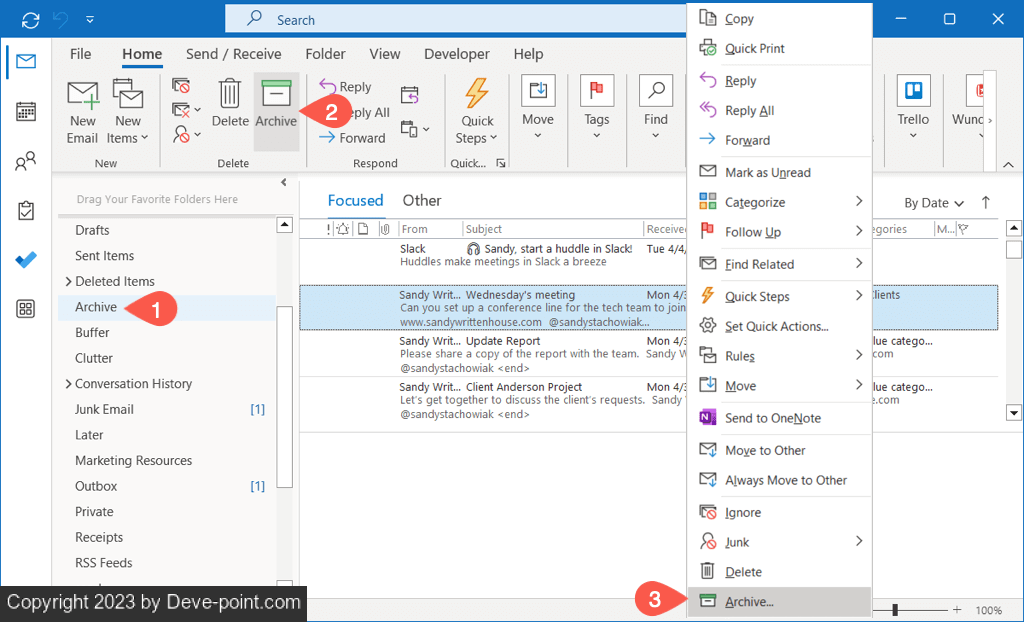Switch to the Send / Receive tab

235,54
